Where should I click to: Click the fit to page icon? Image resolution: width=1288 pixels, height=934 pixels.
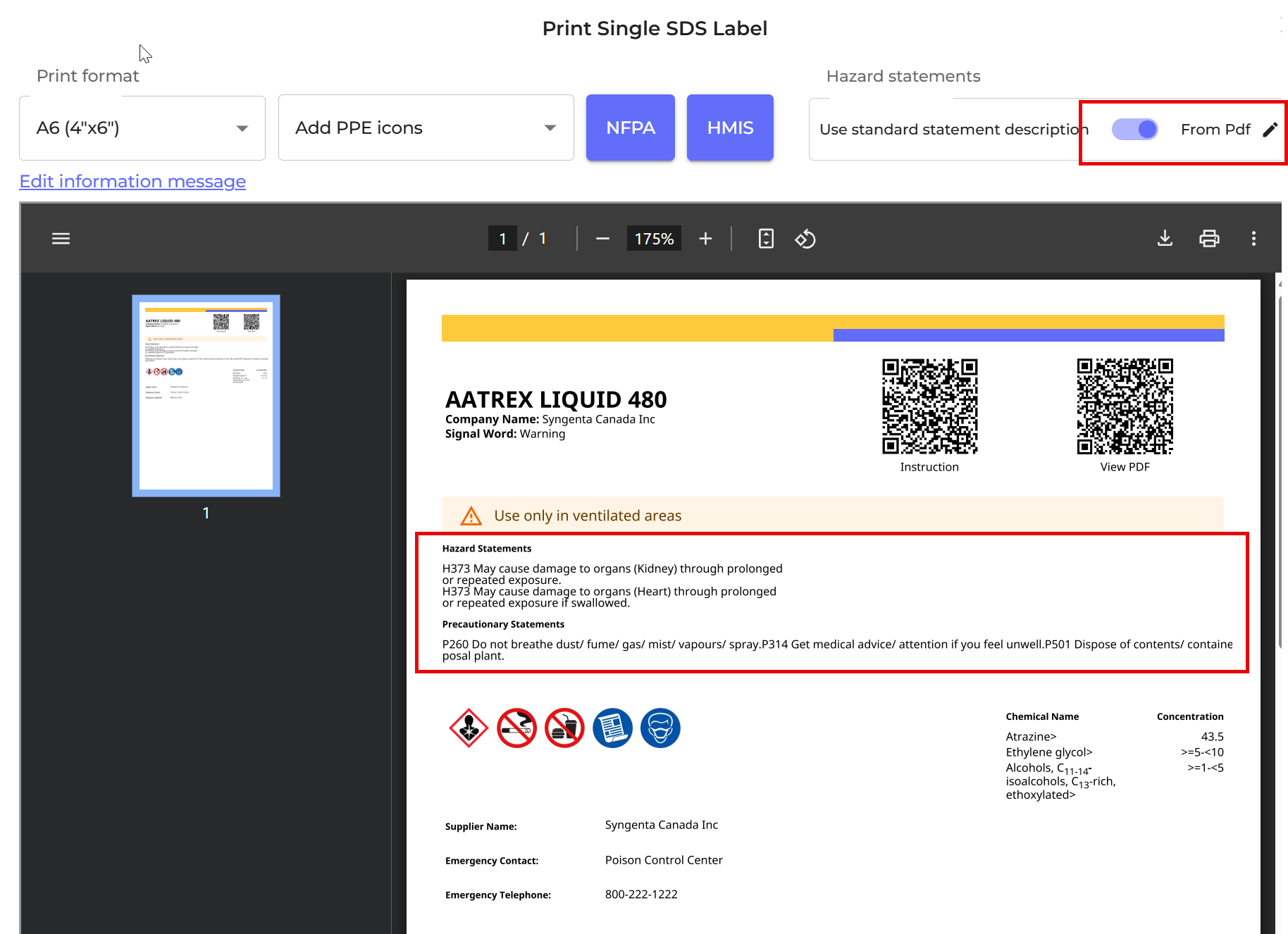766,239
